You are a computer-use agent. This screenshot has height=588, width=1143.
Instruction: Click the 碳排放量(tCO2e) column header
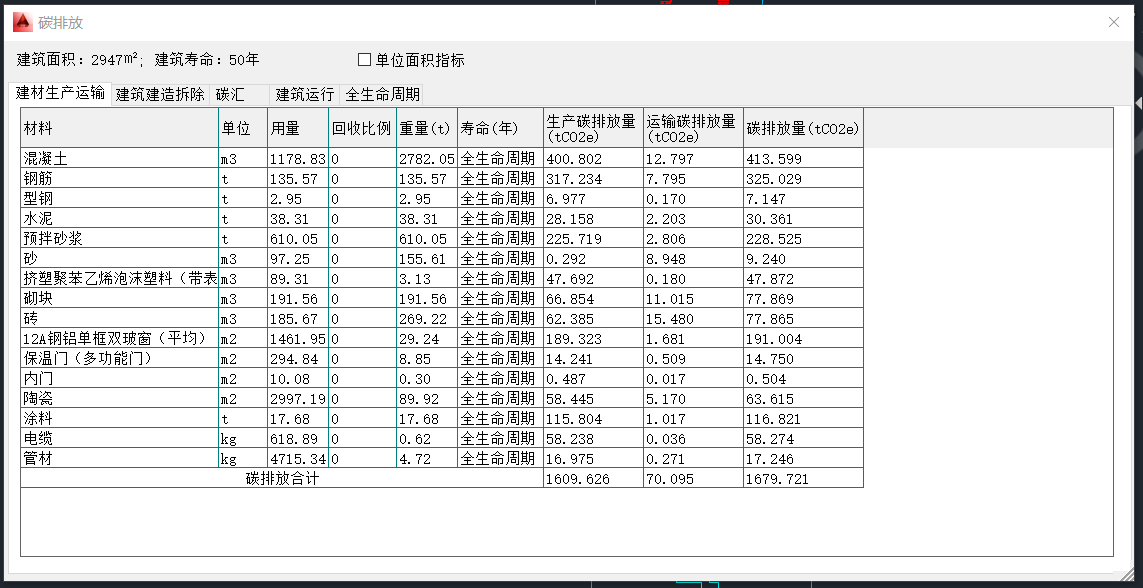(x=803, y=129)
